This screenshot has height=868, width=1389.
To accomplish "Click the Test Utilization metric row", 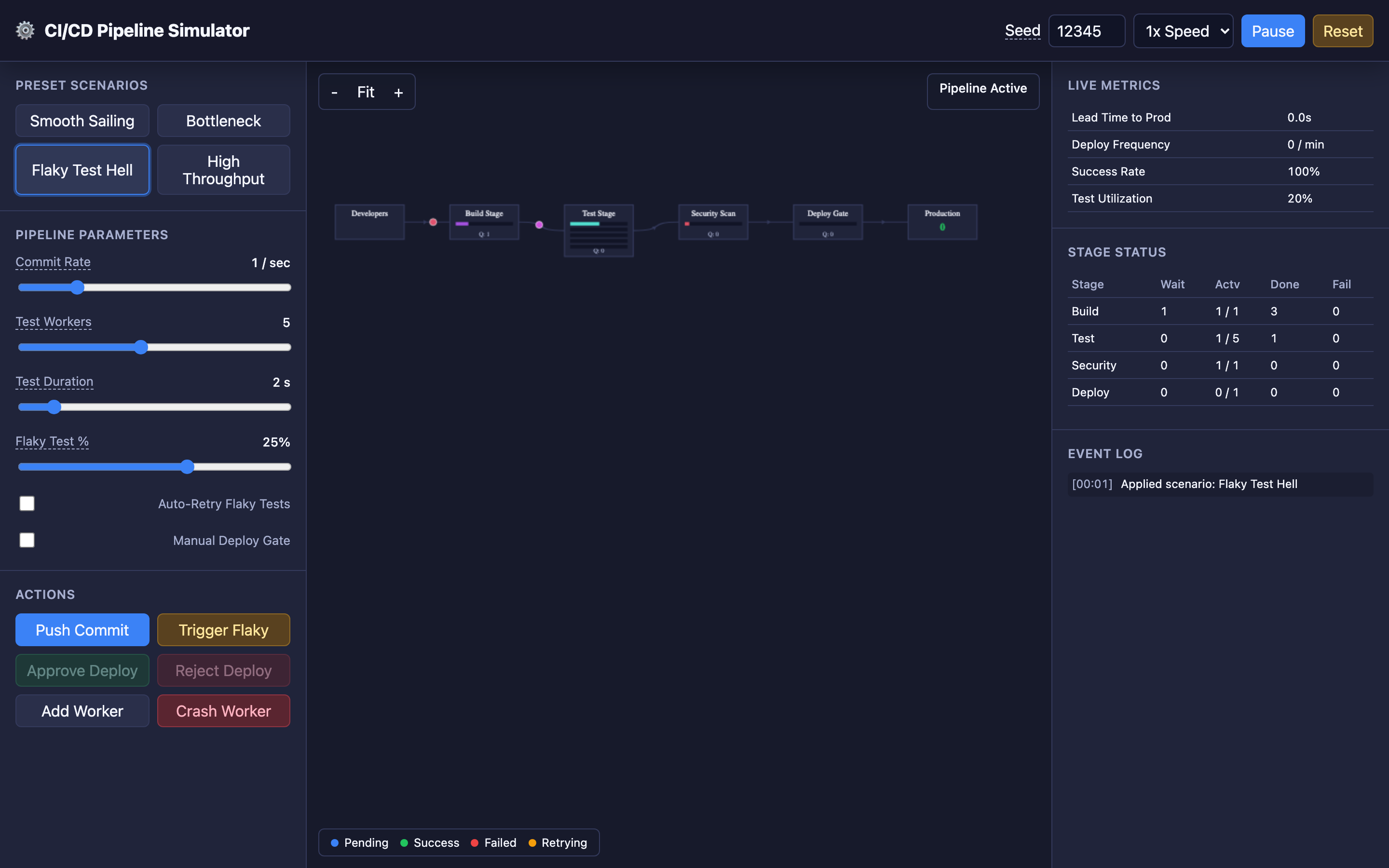I will (x=1220, y=198).
